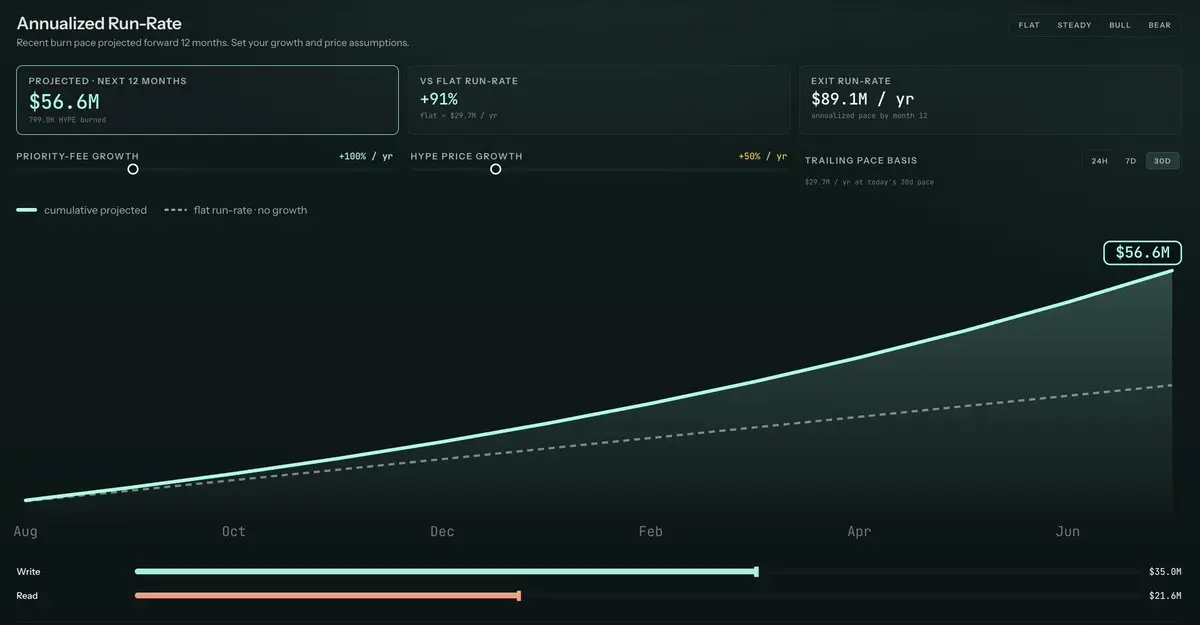The width and height of the screenshot is (1200, 625).
Task: Click the Write bar end marker
Action: pyautogui.click(x=756, y=572)
